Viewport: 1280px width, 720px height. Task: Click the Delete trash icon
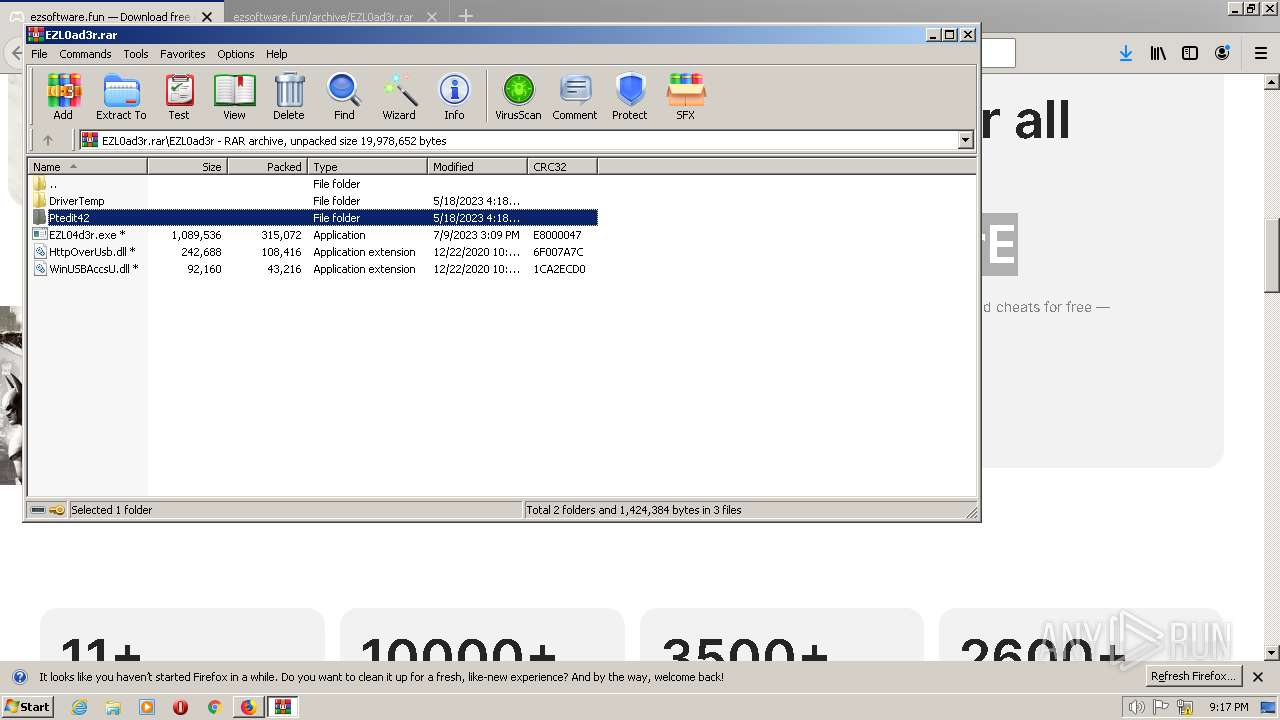coord(289,97)
